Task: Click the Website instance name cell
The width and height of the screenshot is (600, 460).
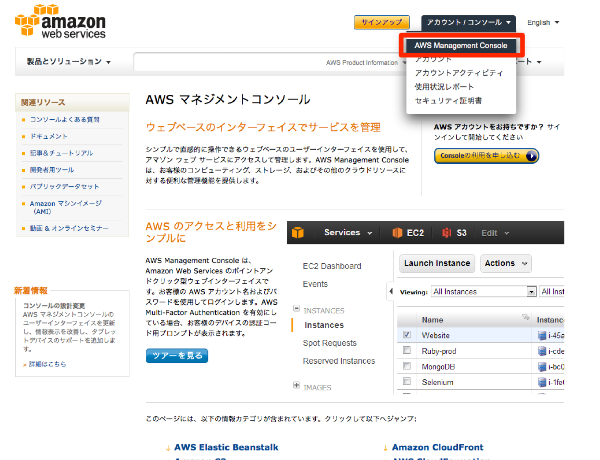Action: click(435, 335)
